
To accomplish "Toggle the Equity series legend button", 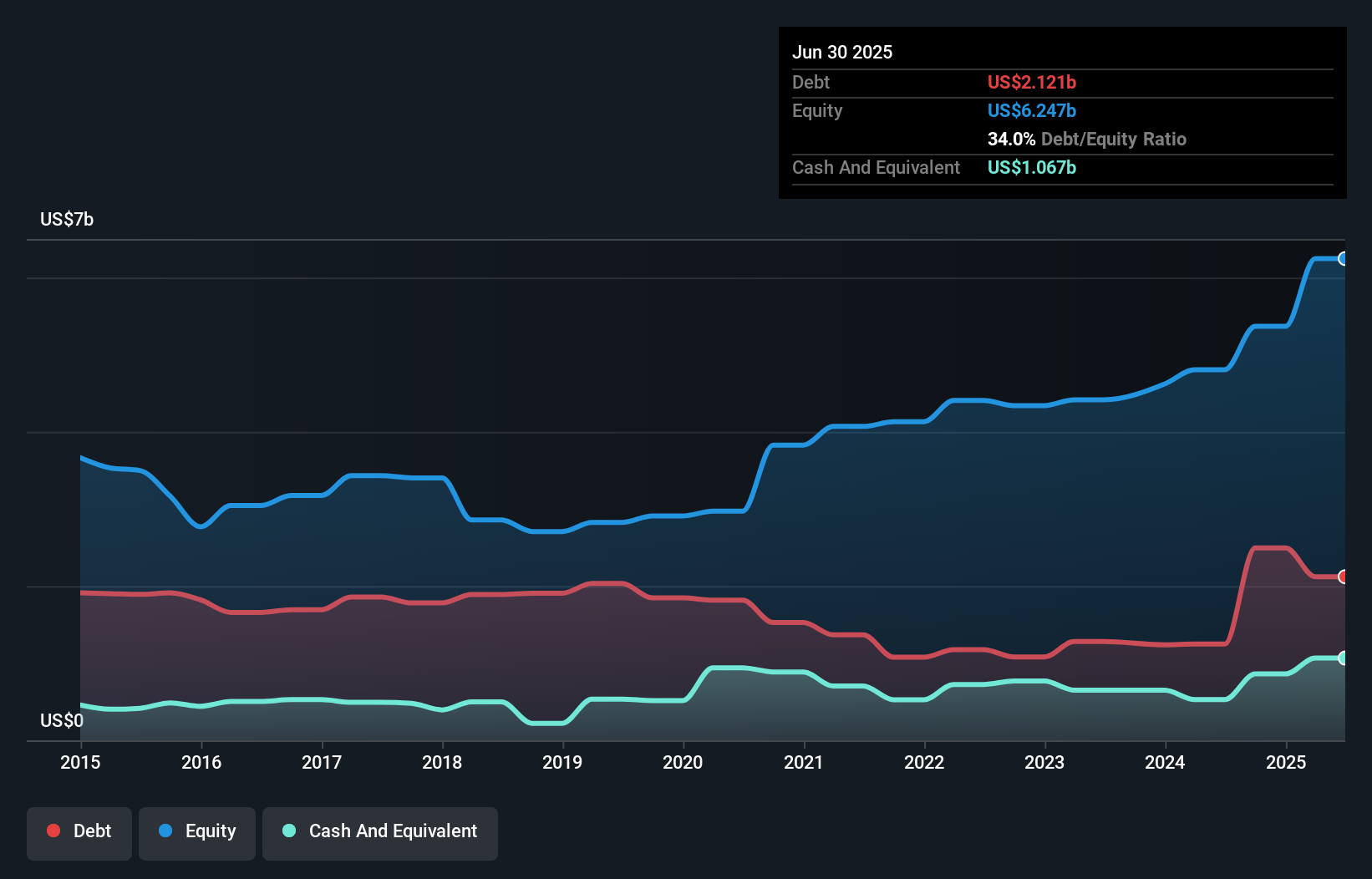I will tap(197, 833).
